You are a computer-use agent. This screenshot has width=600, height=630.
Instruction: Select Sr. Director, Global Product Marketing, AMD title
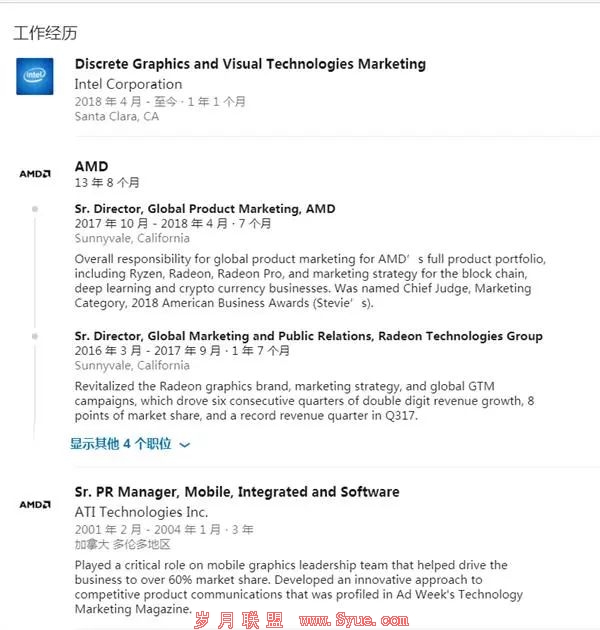(205, 209)
